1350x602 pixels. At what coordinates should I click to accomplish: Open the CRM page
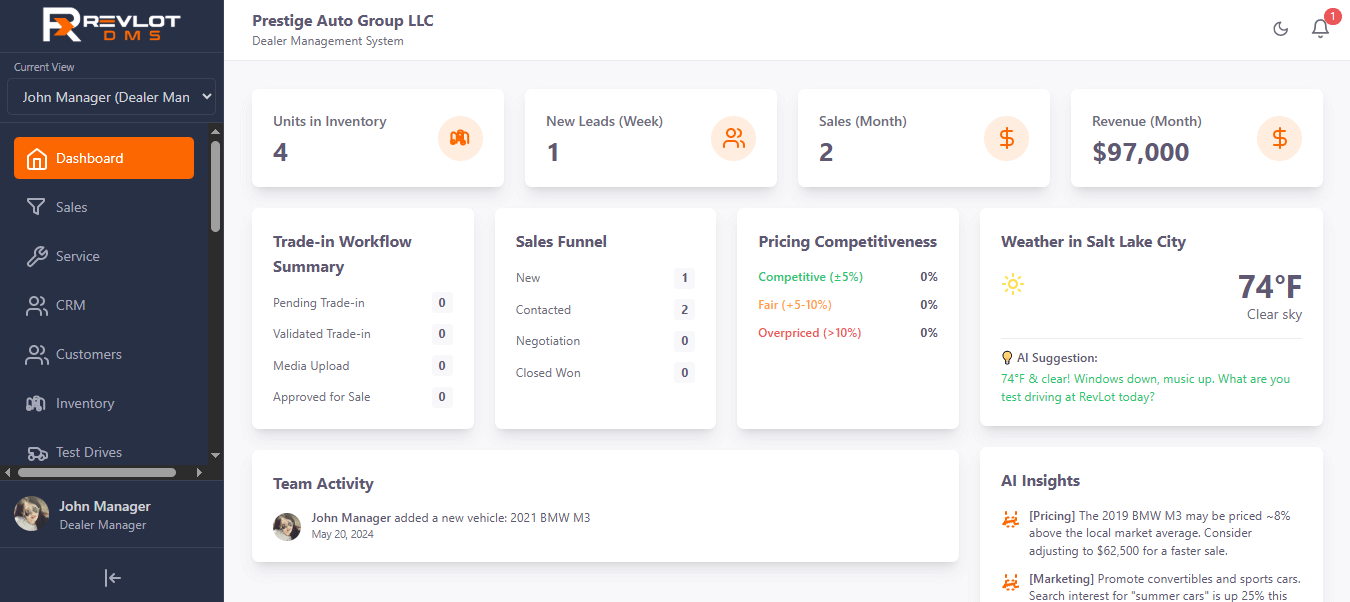coord(70,305)
